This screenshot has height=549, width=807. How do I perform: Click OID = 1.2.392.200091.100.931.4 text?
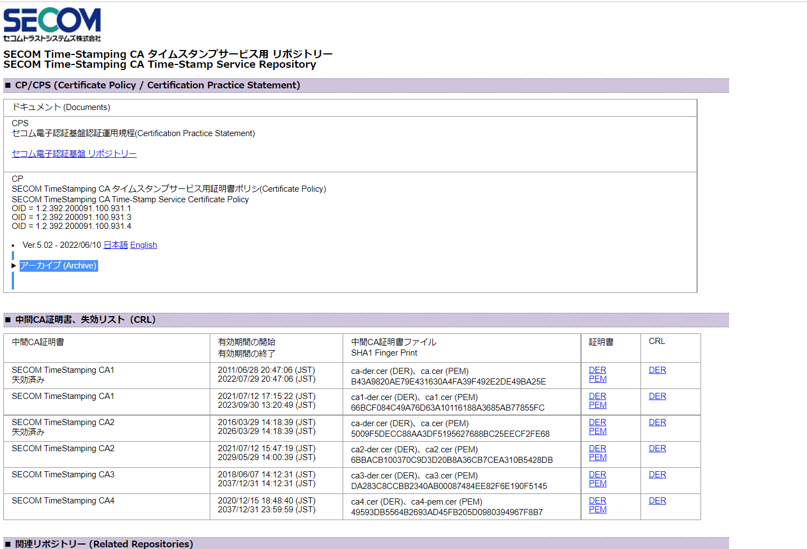71,226
